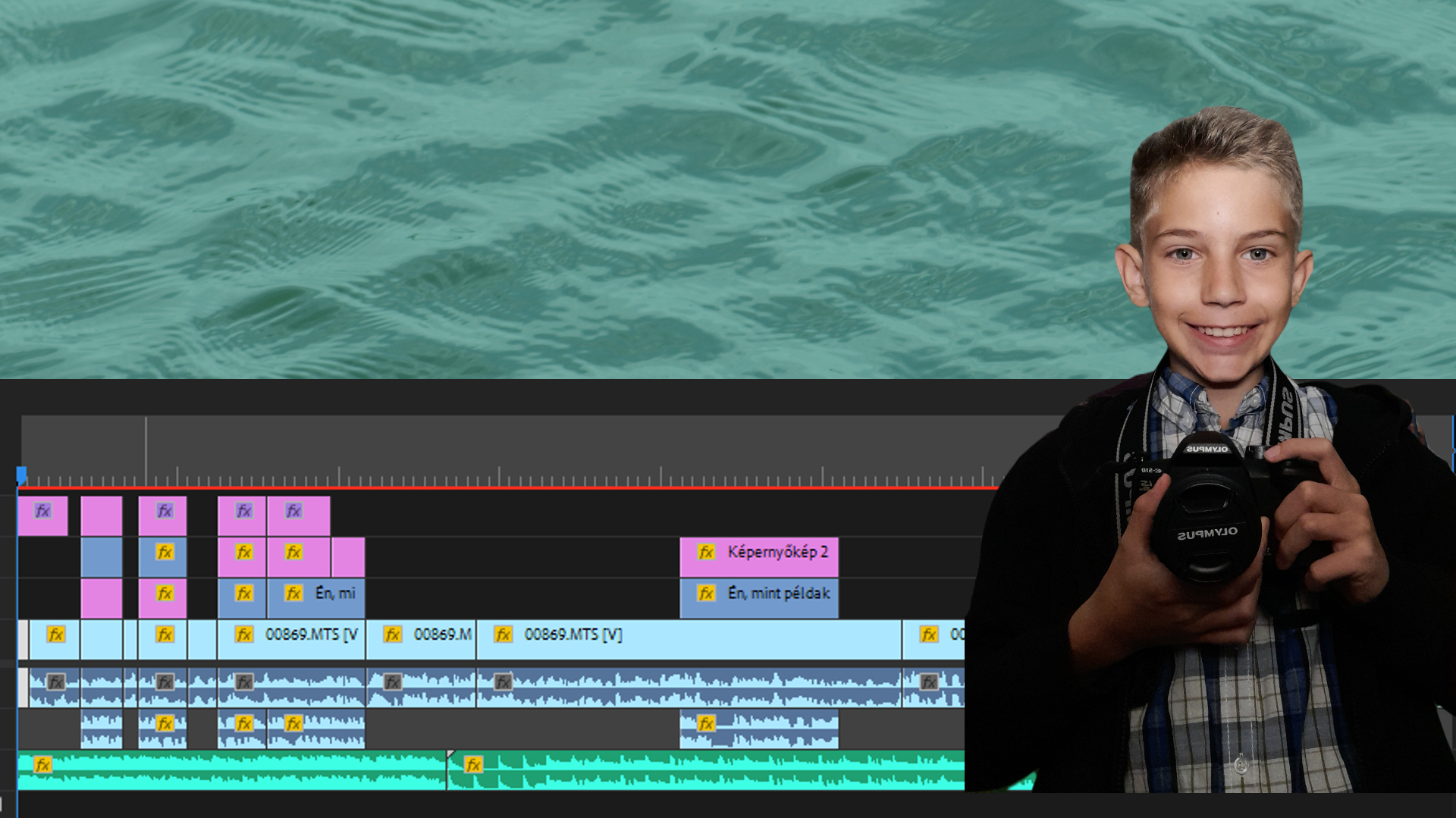Click the teal water background image
The image size is (1456, 818).
531,190
